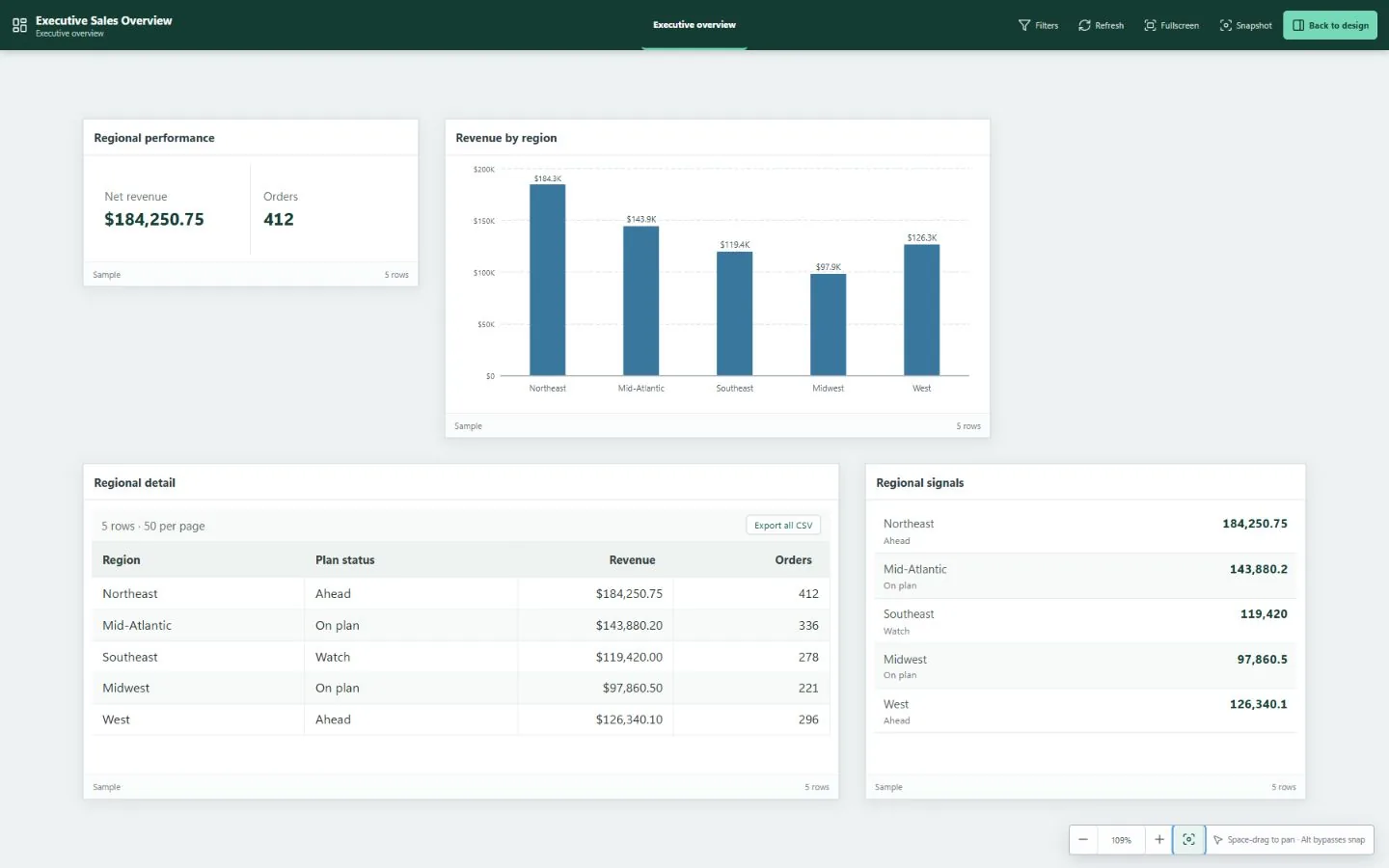Click the Mid-Atlantic bar in revenue chart
1389x868 pixels.
pos(641,301)
